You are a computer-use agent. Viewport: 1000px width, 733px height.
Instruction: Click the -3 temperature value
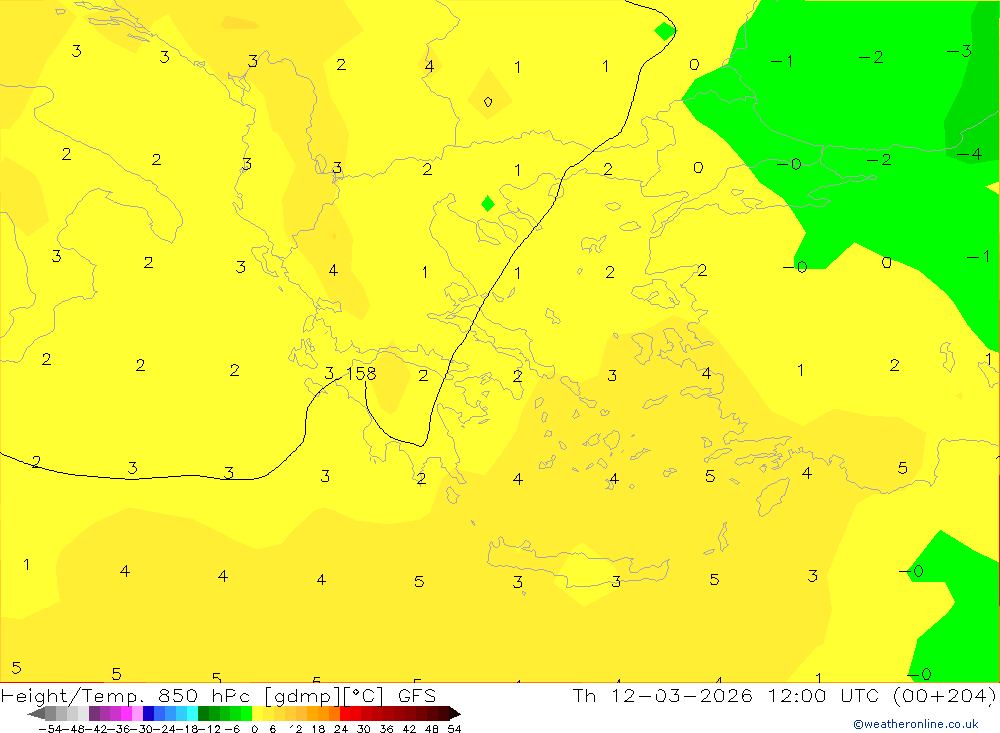coord(959,51)
